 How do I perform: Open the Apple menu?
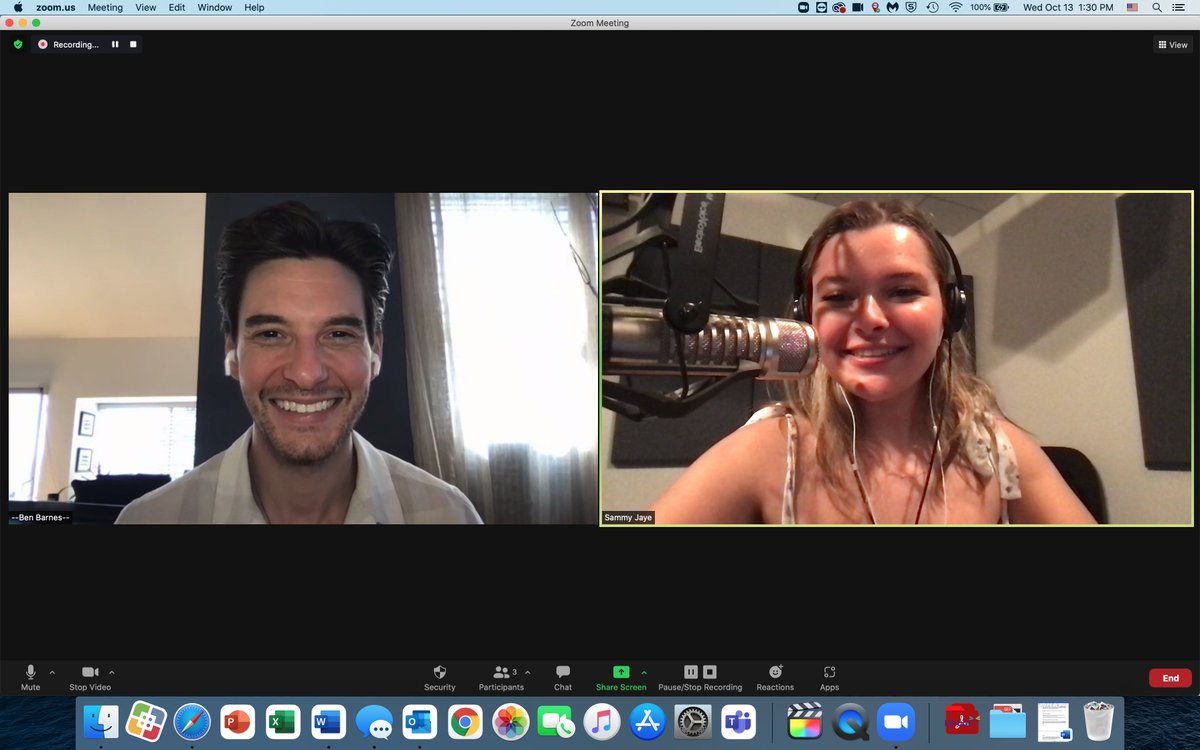[17, 7]
